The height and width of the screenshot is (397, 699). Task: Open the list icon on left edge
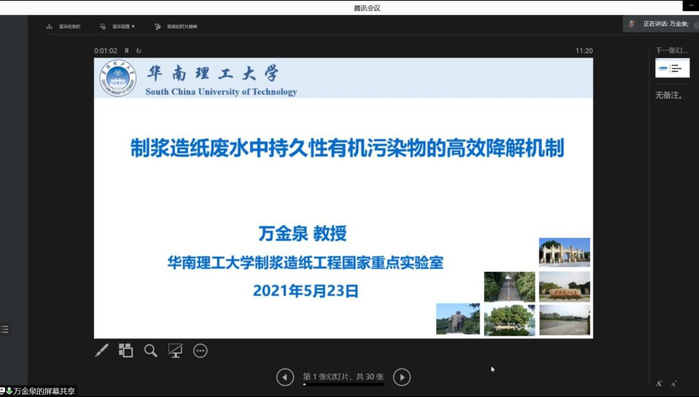[4, 329]
